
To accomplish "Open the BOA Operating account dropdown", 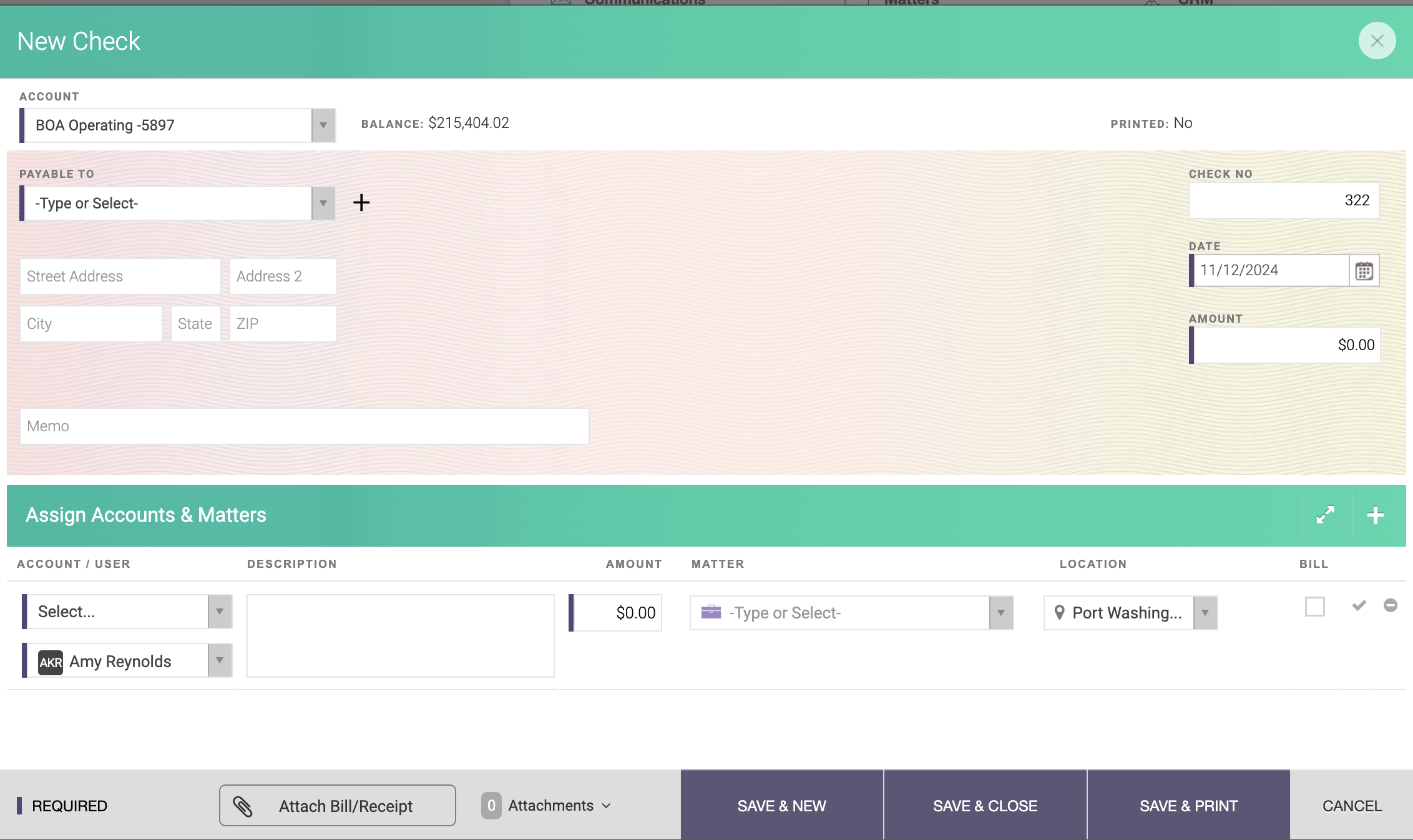I will (323, 125).
